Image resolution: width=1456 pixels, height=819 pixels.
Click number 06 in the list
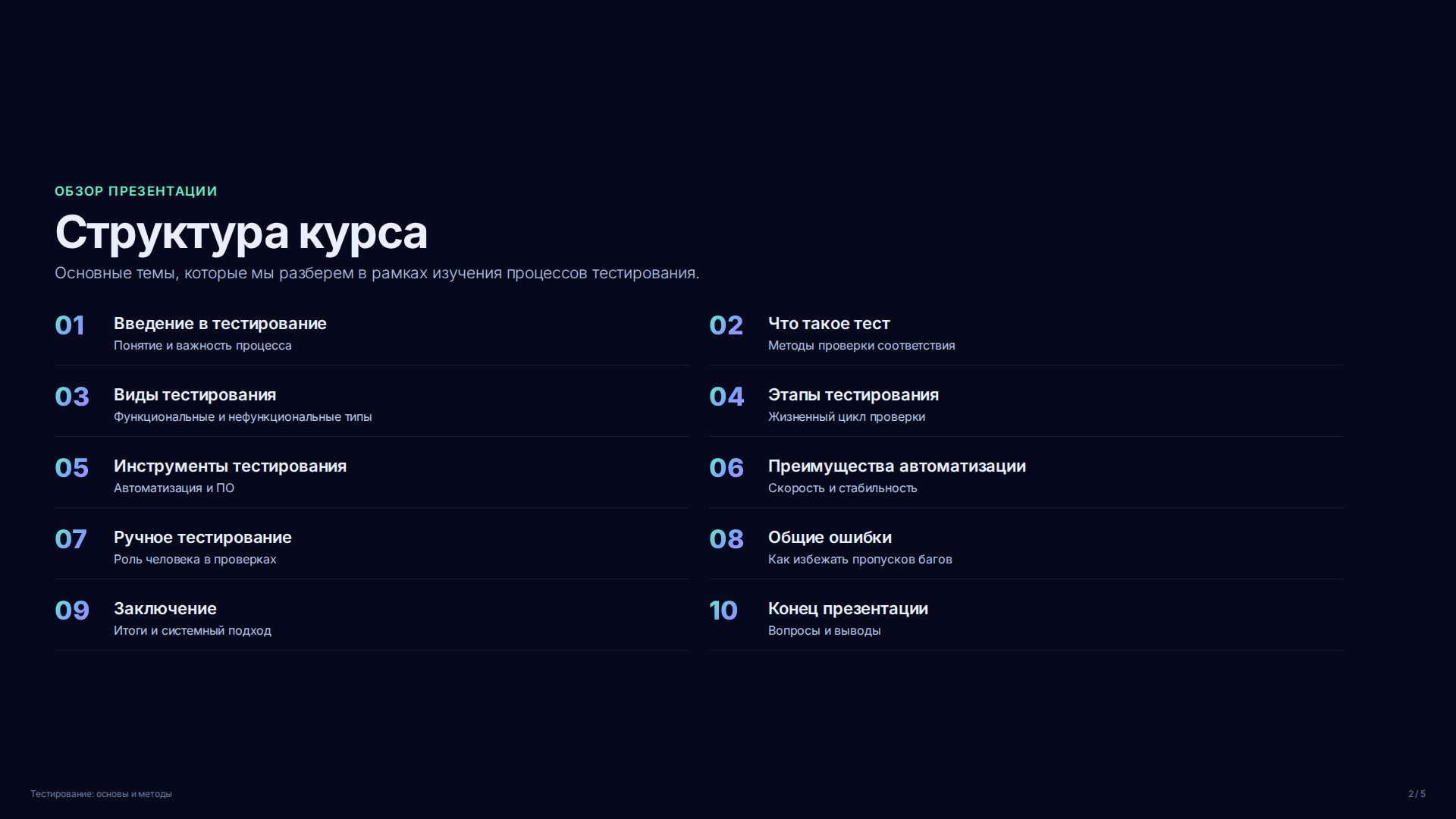[x=726, y=468]
